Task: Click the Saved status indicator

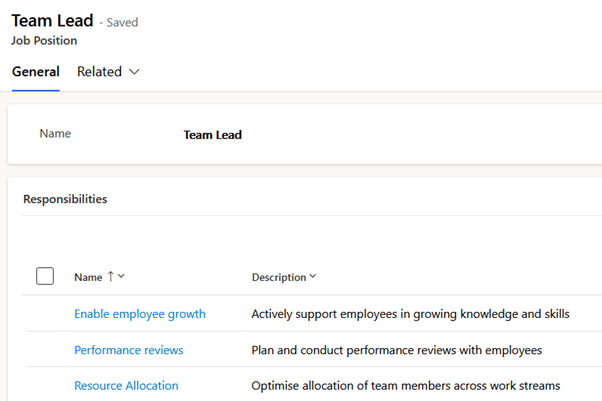Action: pyautogui.click(x=122, y=22)
